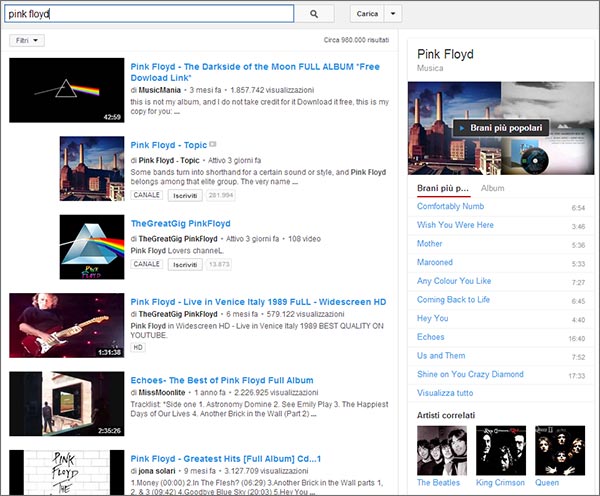Image resolution: width=600 pixels, height=496 pixels.
Task: Play the song Wish You Were Here
Action: click(x=455, y=225)
